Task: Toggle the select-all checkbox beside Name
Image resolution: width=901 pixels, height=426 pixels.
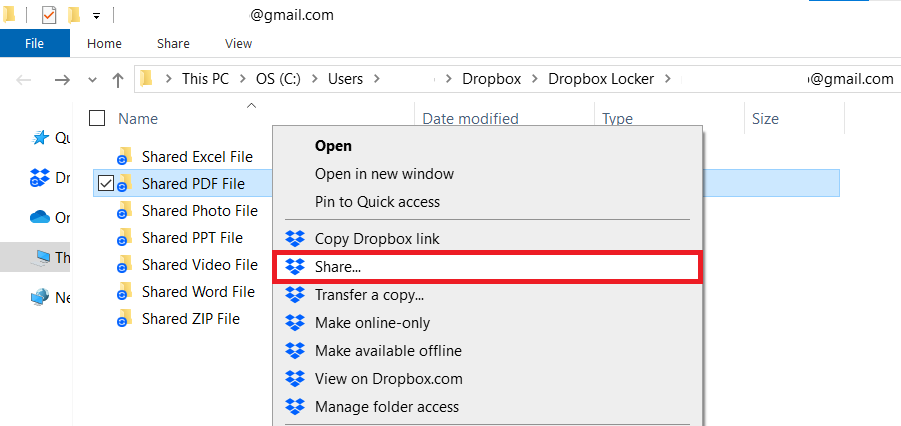Action: click(x=97, y=119)
